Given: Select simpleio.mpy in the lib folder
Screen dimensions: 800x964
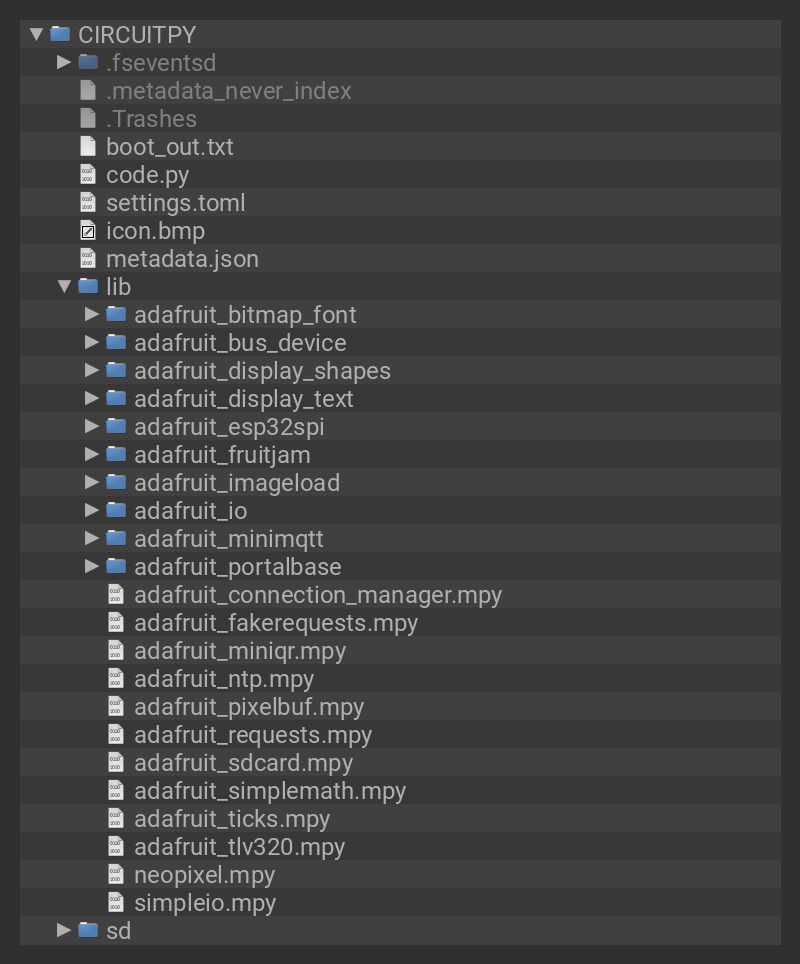Looking at the screenshot, I should click(x=204, y=903).
